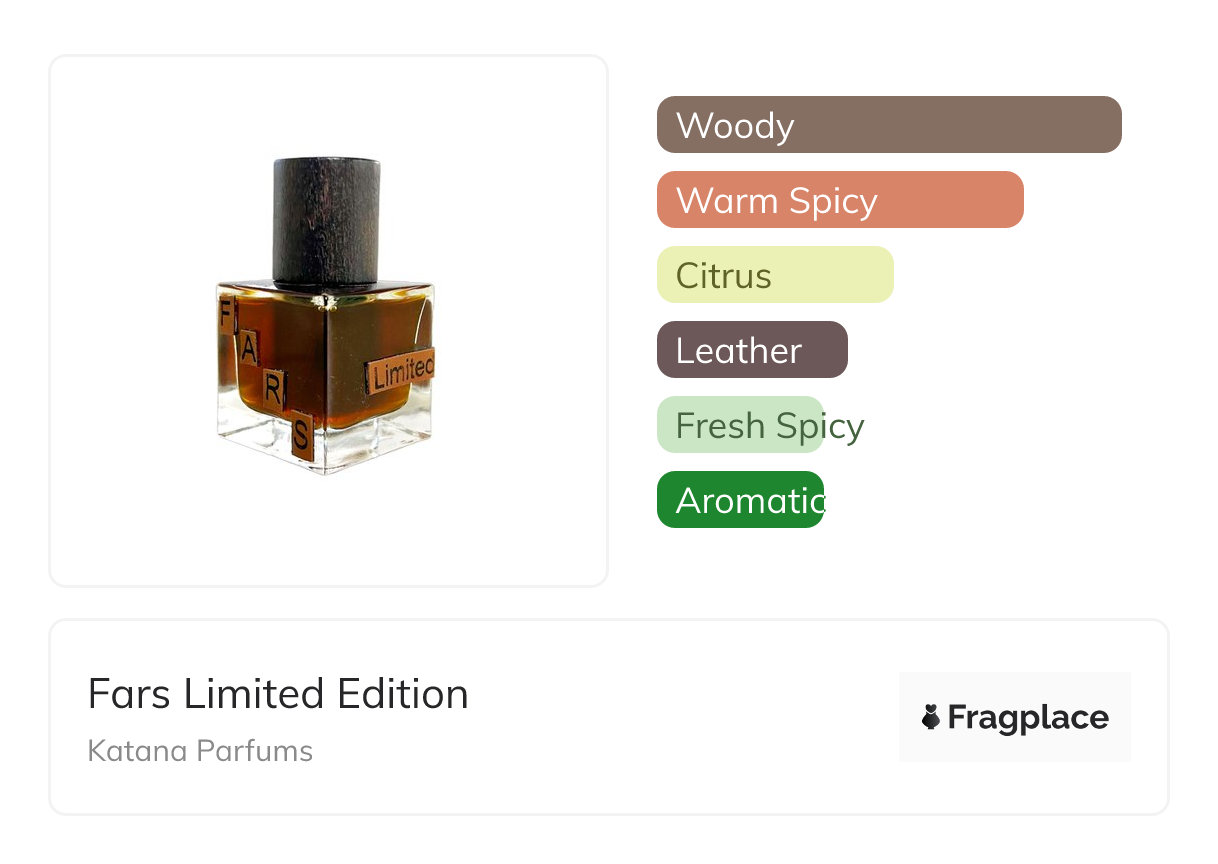Click the 'Limited' label on the bottle
This screenshot has height=864, width=1218.
[401, 374]
